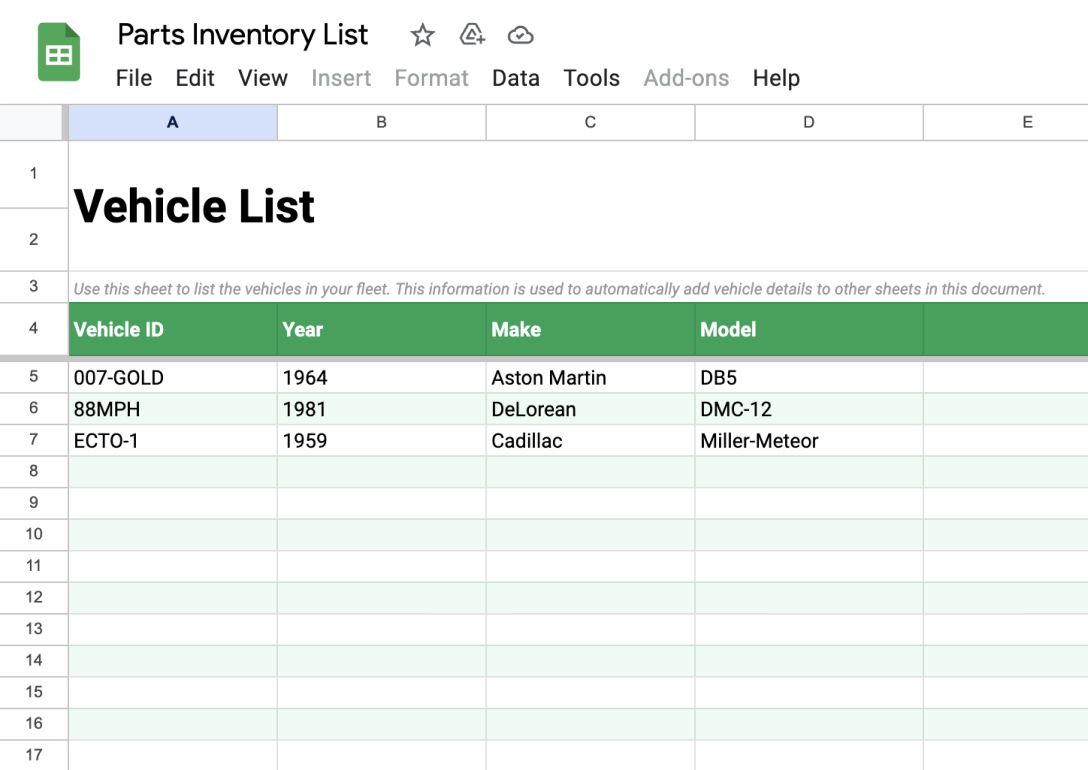This screenshot has height=770, width=1088.
Task: Select row 7 header
Action: (x=33, y=440)
